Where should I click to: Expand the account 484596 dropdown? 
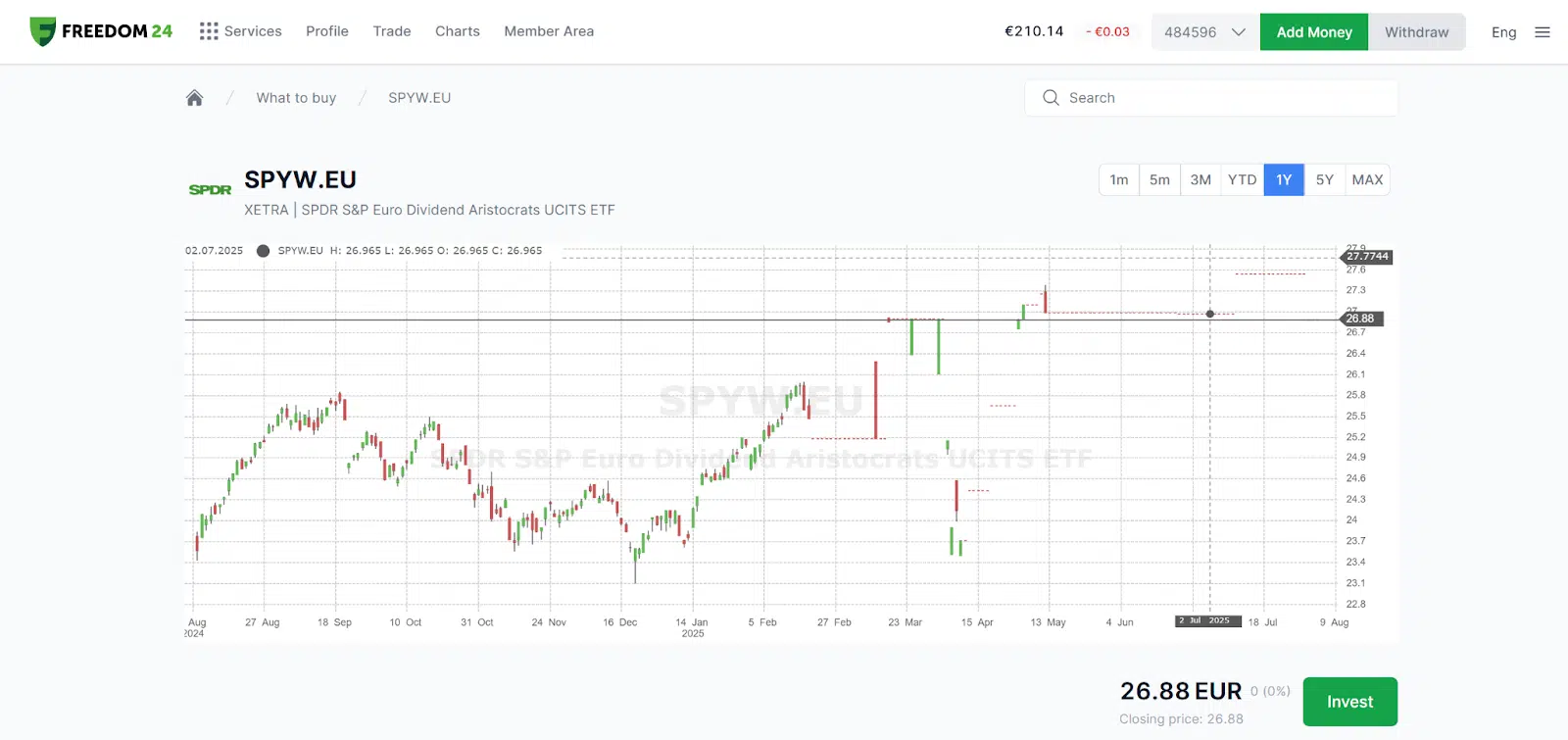(1204, 32)
